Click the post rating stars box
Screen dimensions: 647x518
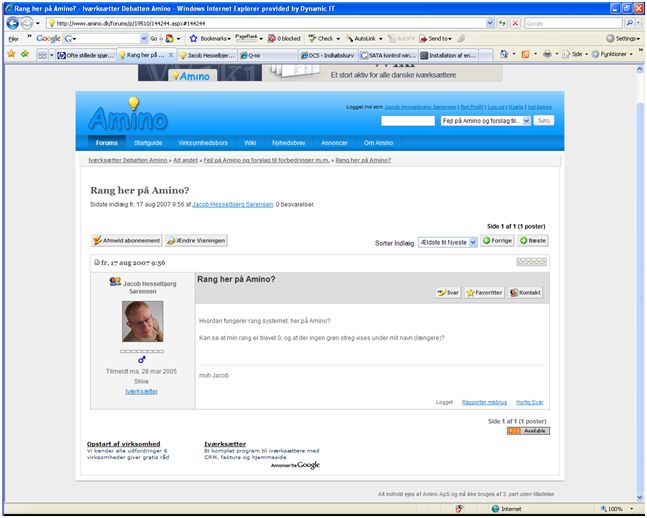pyautogui.click(x=531, y=262)
